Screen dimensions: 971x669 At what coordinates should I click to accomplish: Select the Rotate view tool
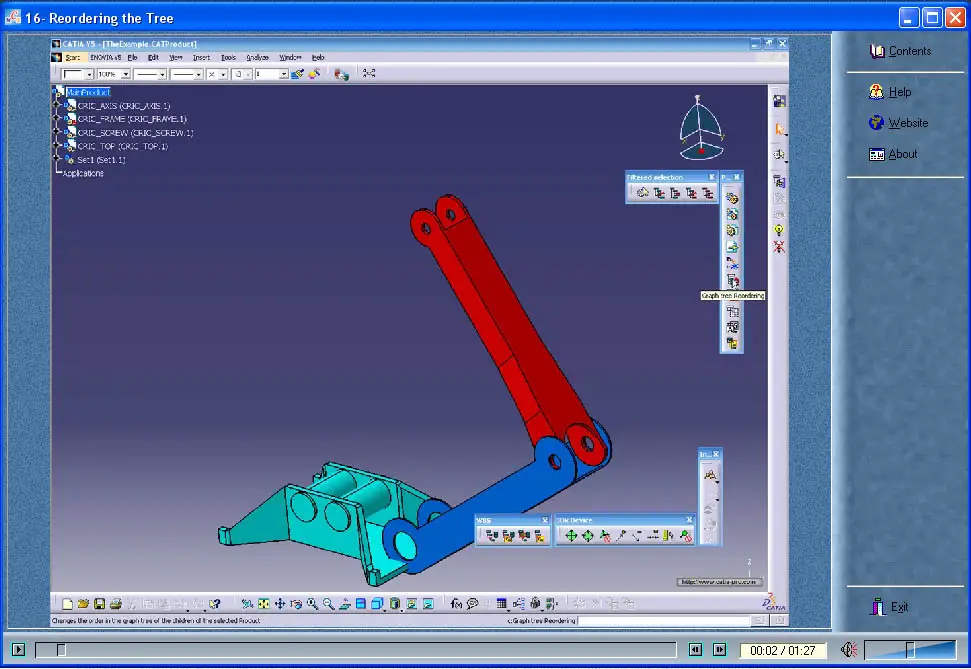coord(296,603)
